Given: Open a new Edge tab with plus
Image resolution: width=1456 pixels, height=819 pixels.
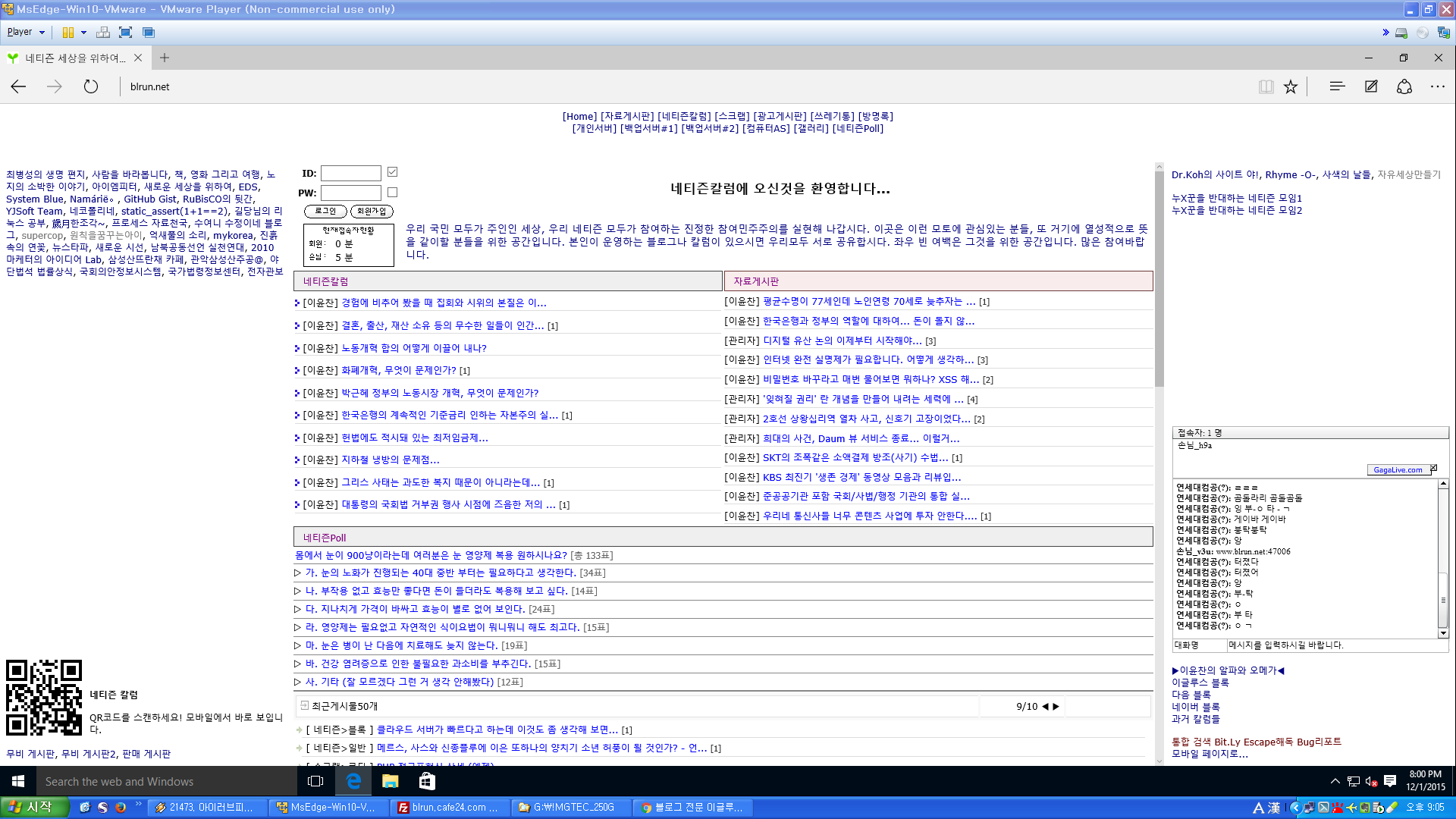Looking at the screenshot, I should (165, 58).
